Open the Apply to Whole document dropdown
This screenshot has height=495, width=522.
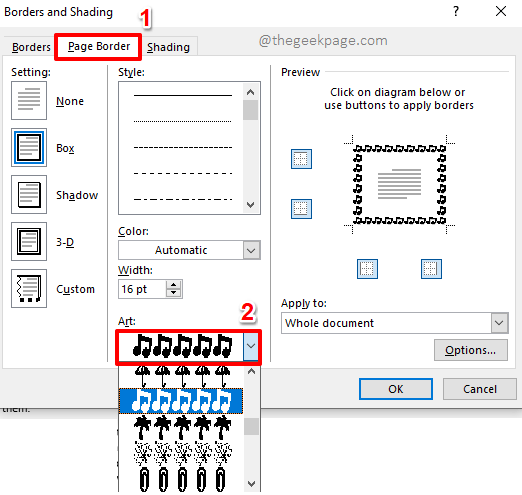tap(395, 323)
